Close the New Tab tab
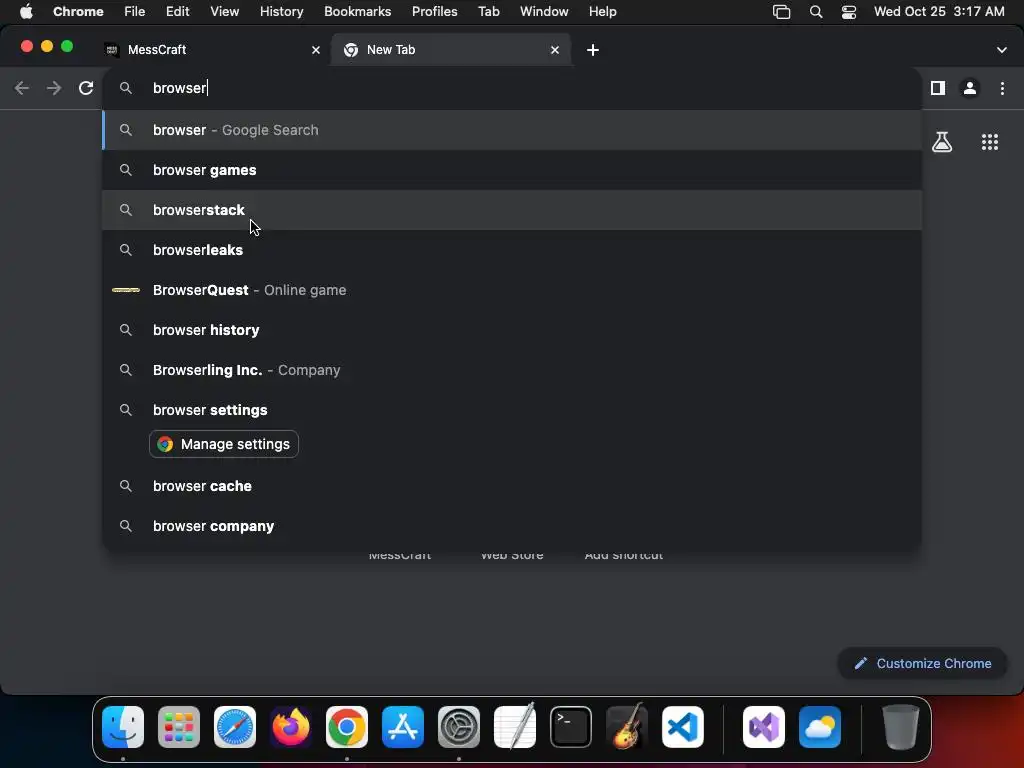 click(554, 50)
